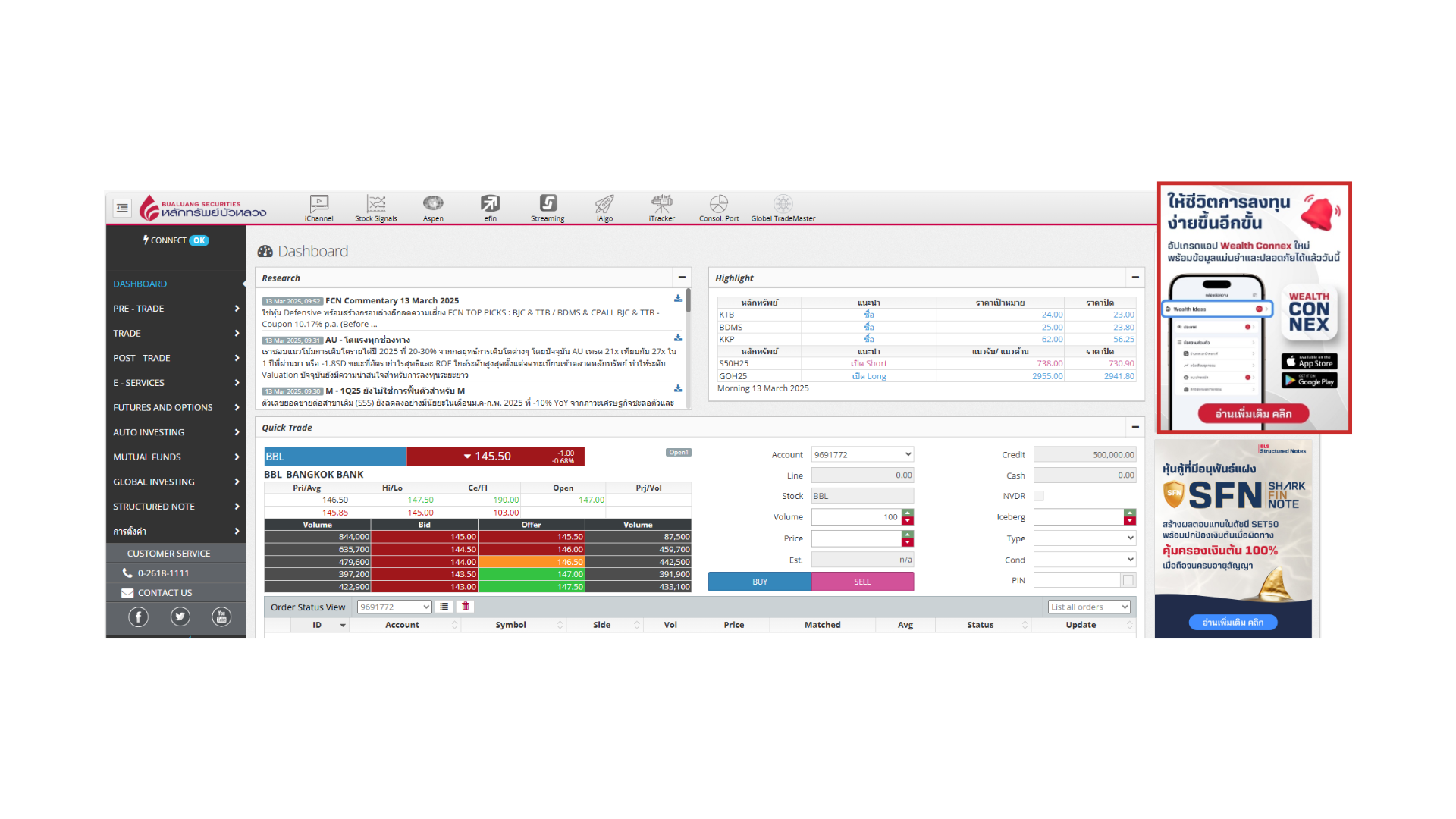
Task: Open the Type dropdown
Action: [x=1084, y=538]
